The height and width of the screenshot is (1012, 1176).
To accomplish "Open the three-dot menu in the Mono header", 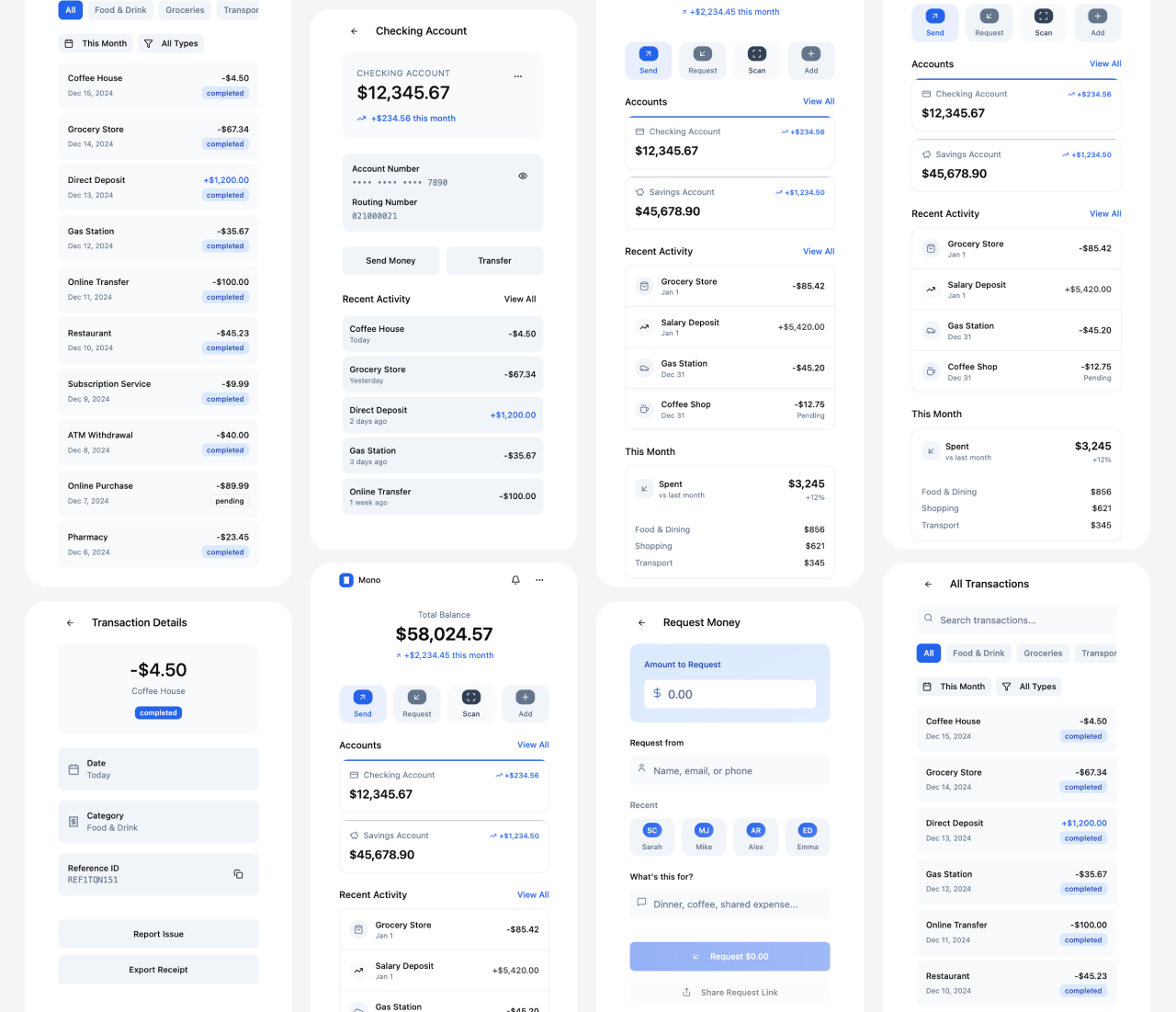I will [x=539, y=580].
